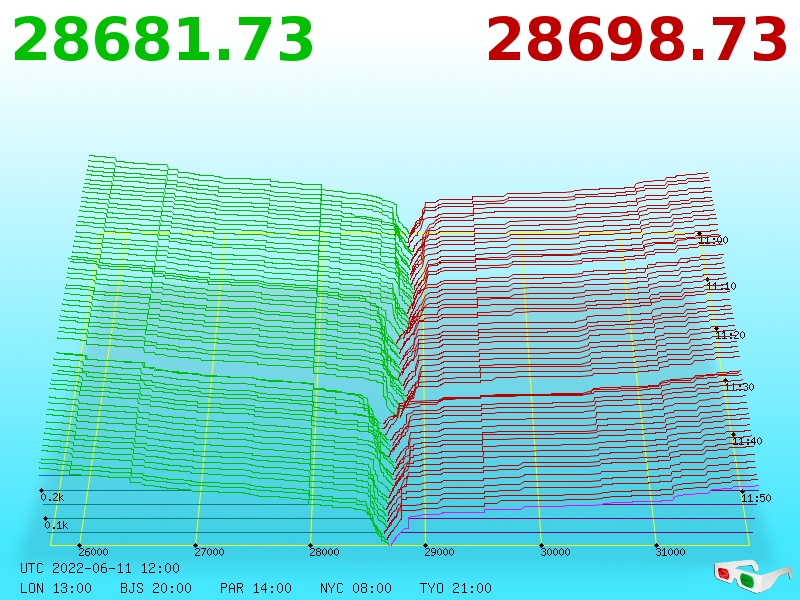
Task: Click the 11:30 time axis marker
Action: (x=739, y=387)
